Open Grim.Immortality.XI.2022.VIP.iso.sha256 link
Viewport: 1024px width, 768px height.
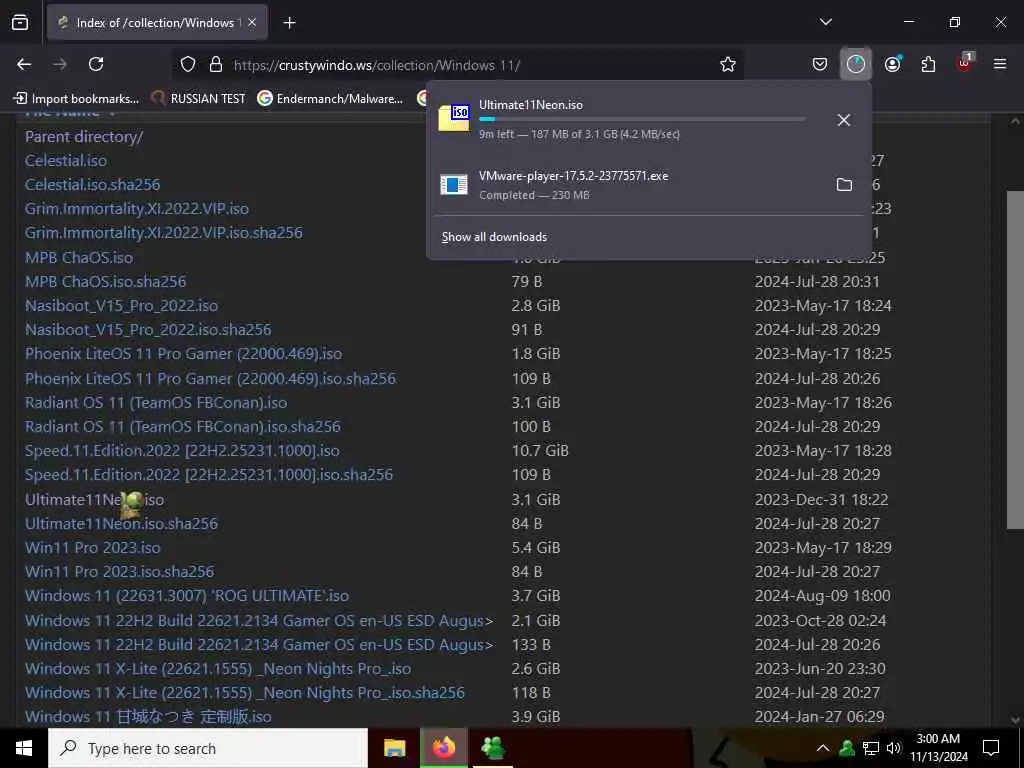pos(163,233)
